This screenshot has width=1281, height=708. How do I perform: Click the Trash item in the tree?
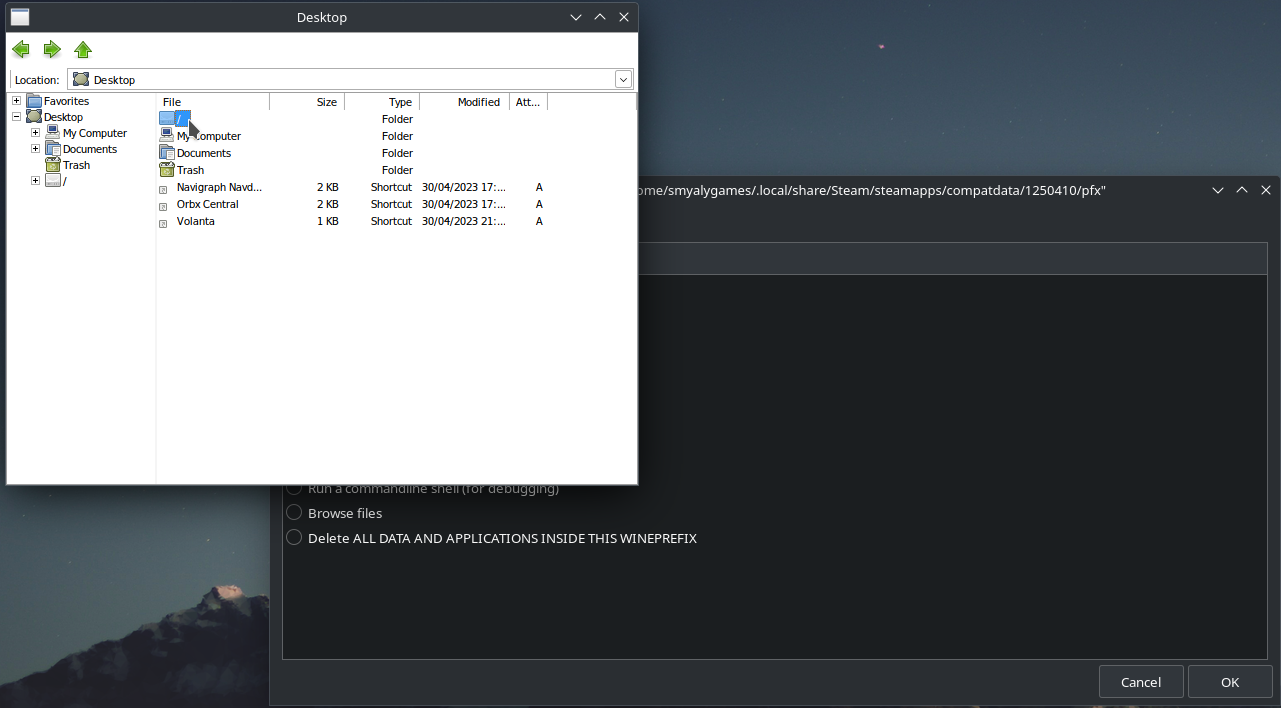(x=76, y=165)
